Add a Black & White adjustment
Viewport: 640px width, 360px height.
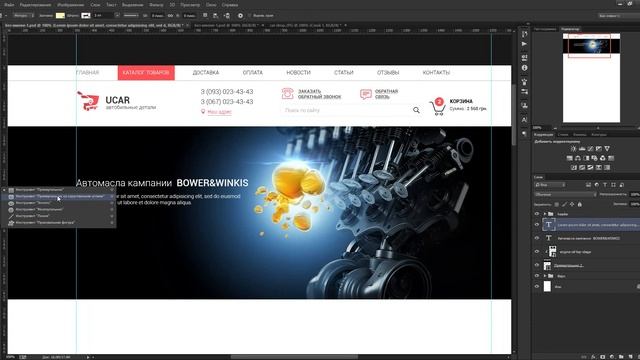[586, 158]
